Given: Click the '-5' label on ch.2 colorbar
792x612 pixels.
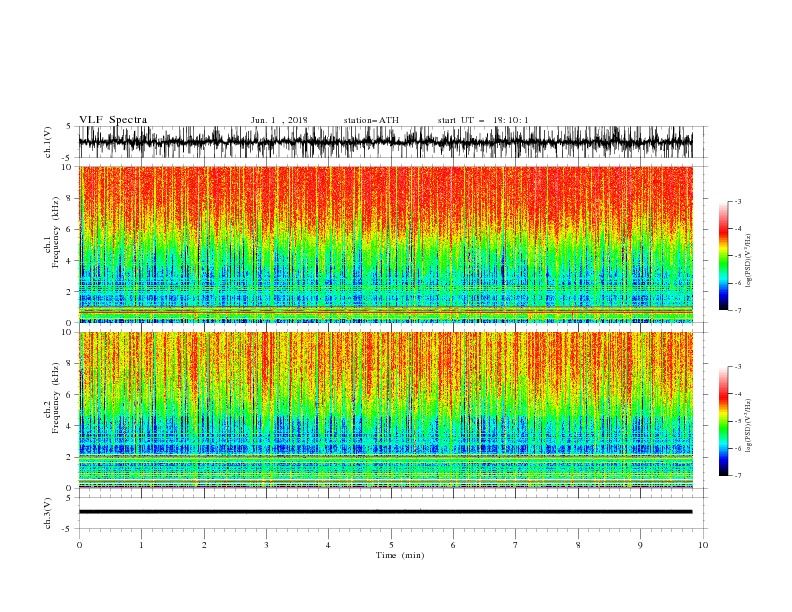Looking at the screenshot, I should pos(738,421).
